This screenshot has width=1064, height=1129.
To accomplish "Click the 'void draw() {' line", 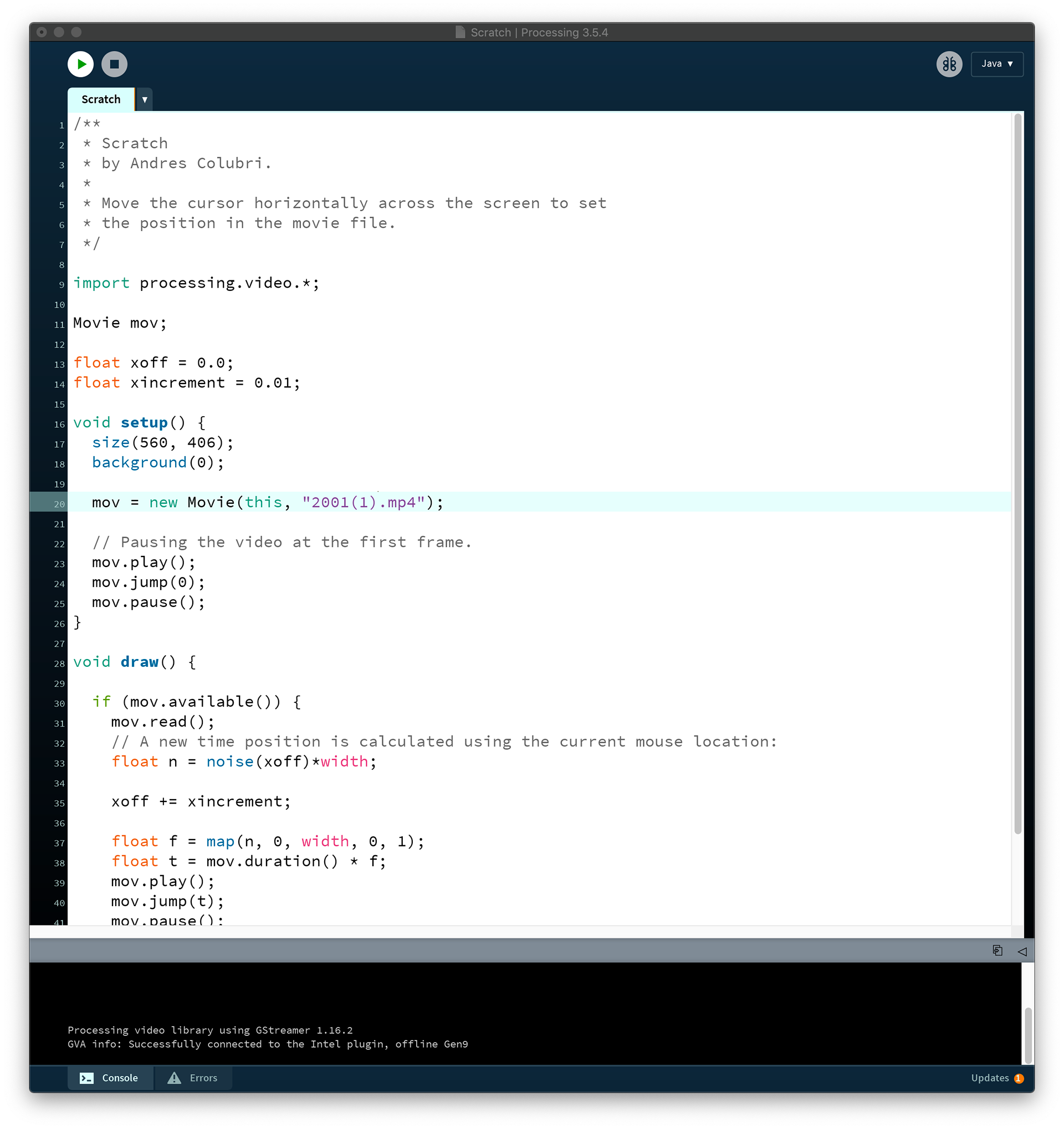I will 135,662.
